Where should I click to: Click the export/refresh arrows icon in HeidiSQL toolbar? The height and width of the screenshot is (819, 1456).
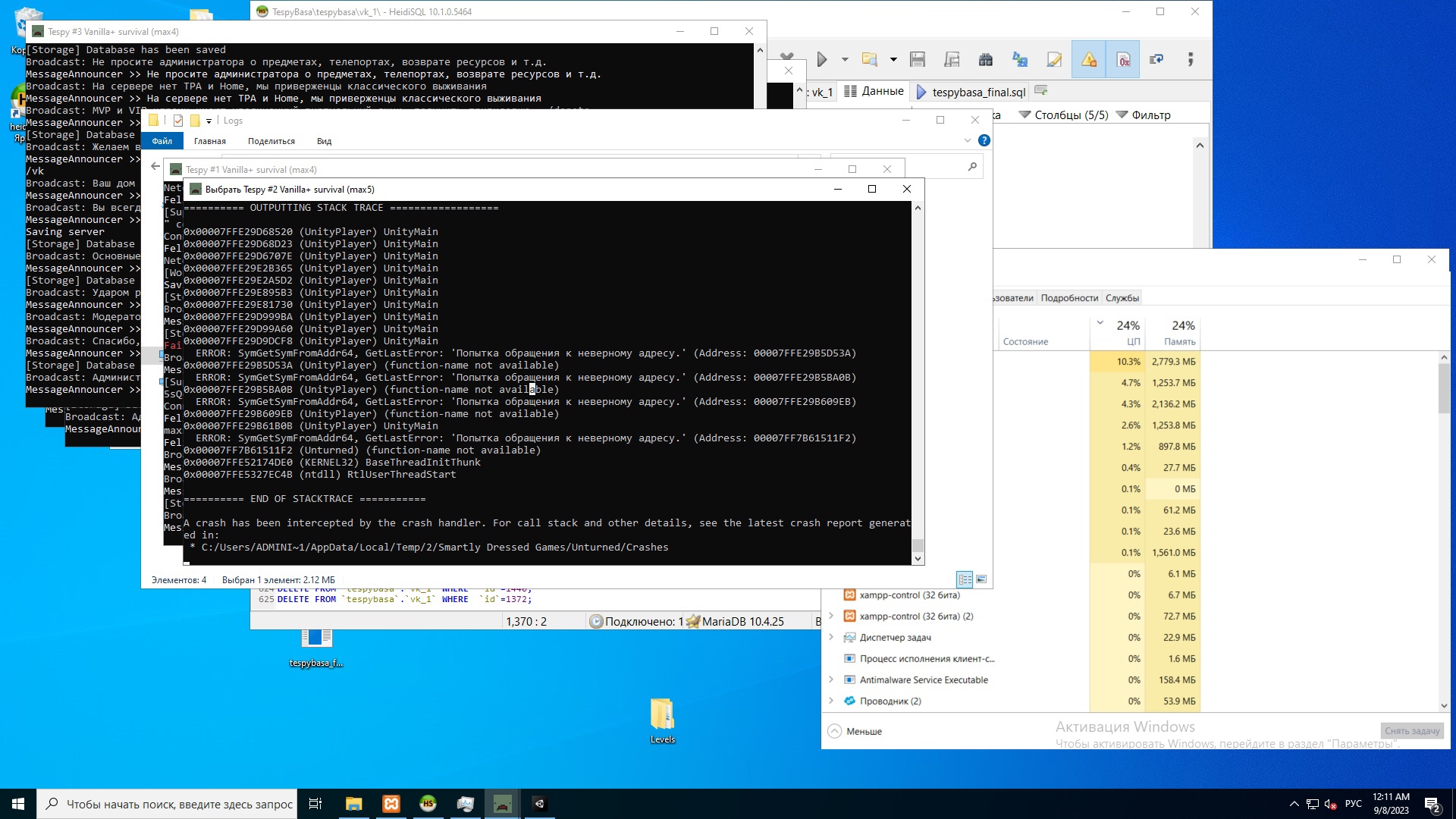tap(1157, 59)
